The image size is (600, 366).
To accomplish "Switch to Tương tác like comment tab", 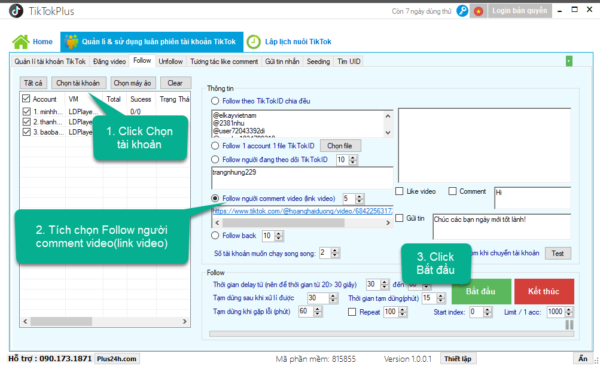I will [x=224, y=61].
